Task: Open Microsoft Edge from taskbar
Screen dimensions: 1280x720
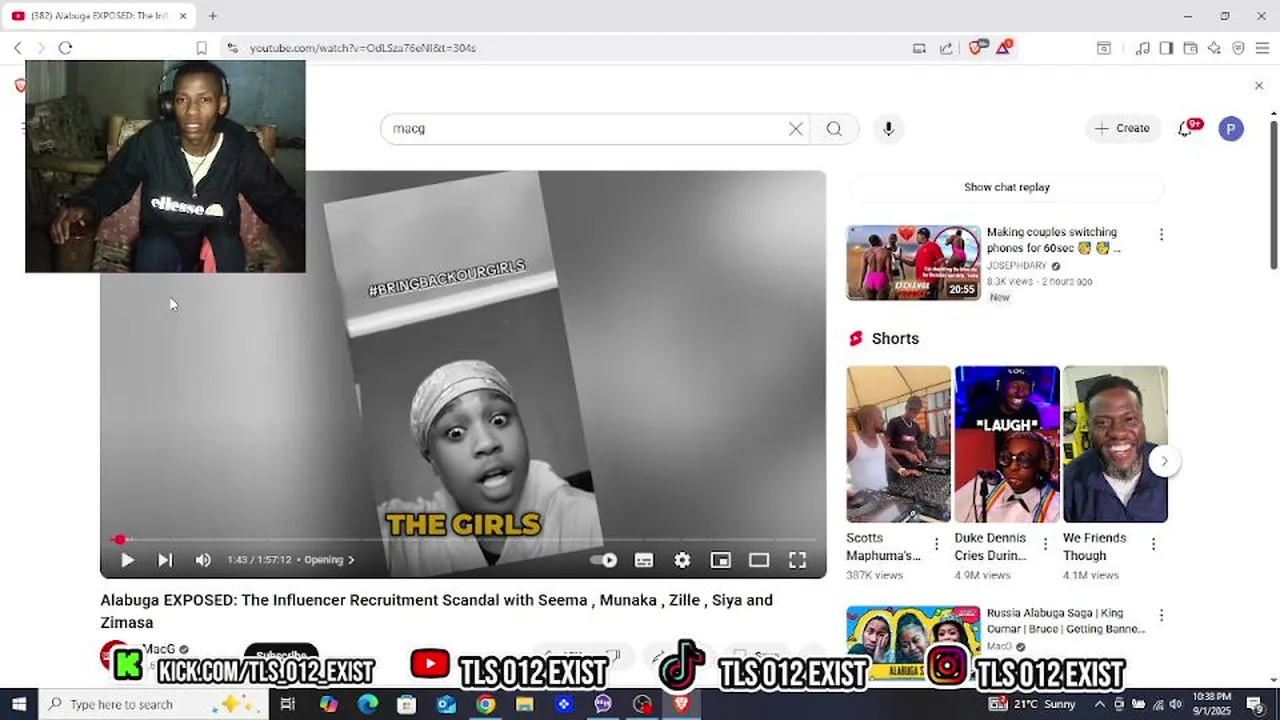Action: [x=367, y=704]
